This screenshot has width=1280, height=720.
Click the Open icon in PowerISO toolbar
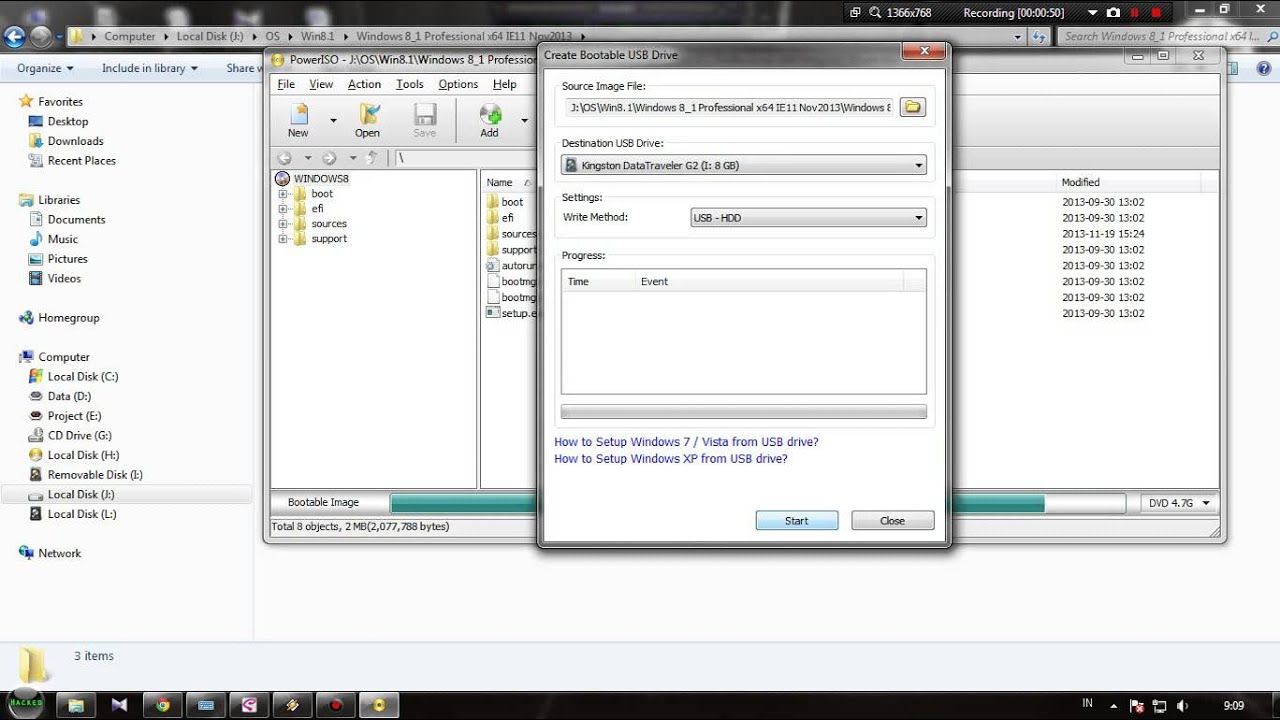point(368,114)
